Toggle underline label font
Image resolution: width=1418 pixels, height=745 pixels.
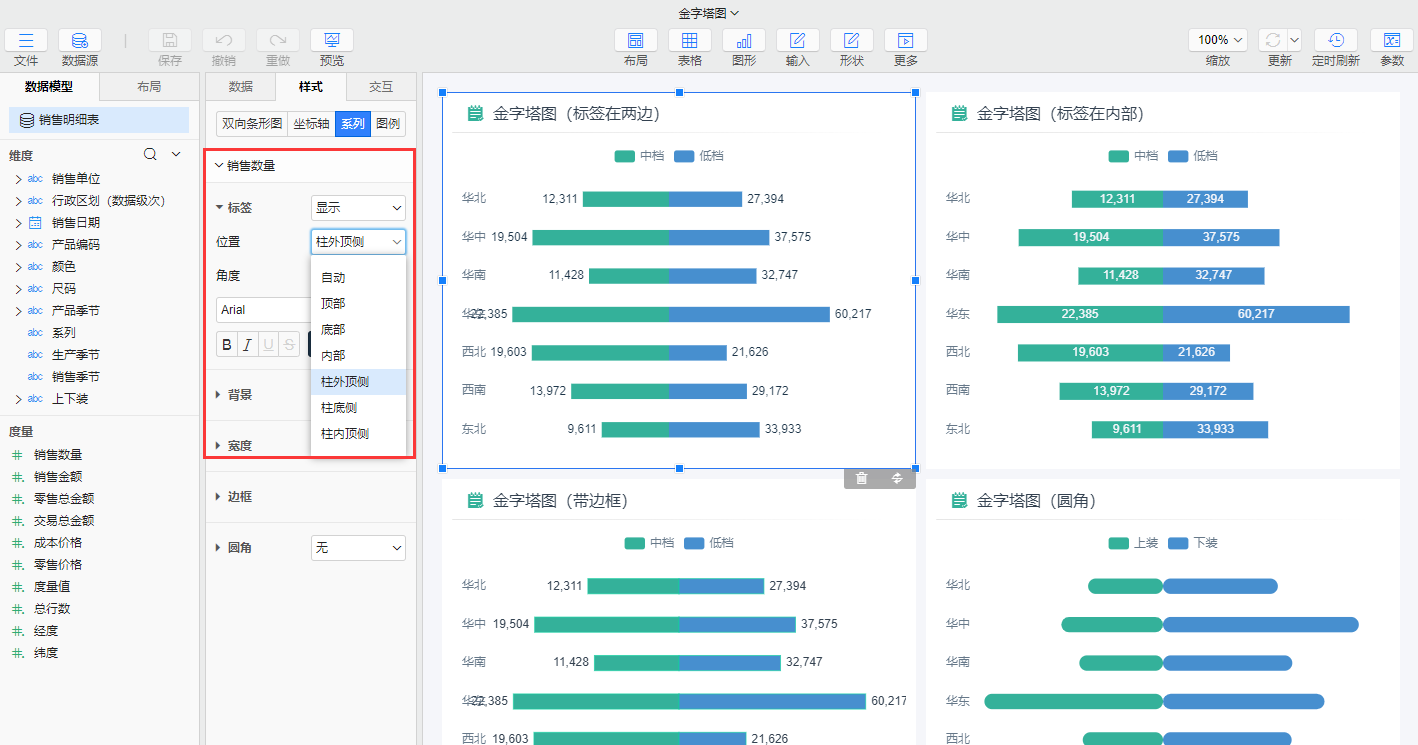click(x=268, y=345)
